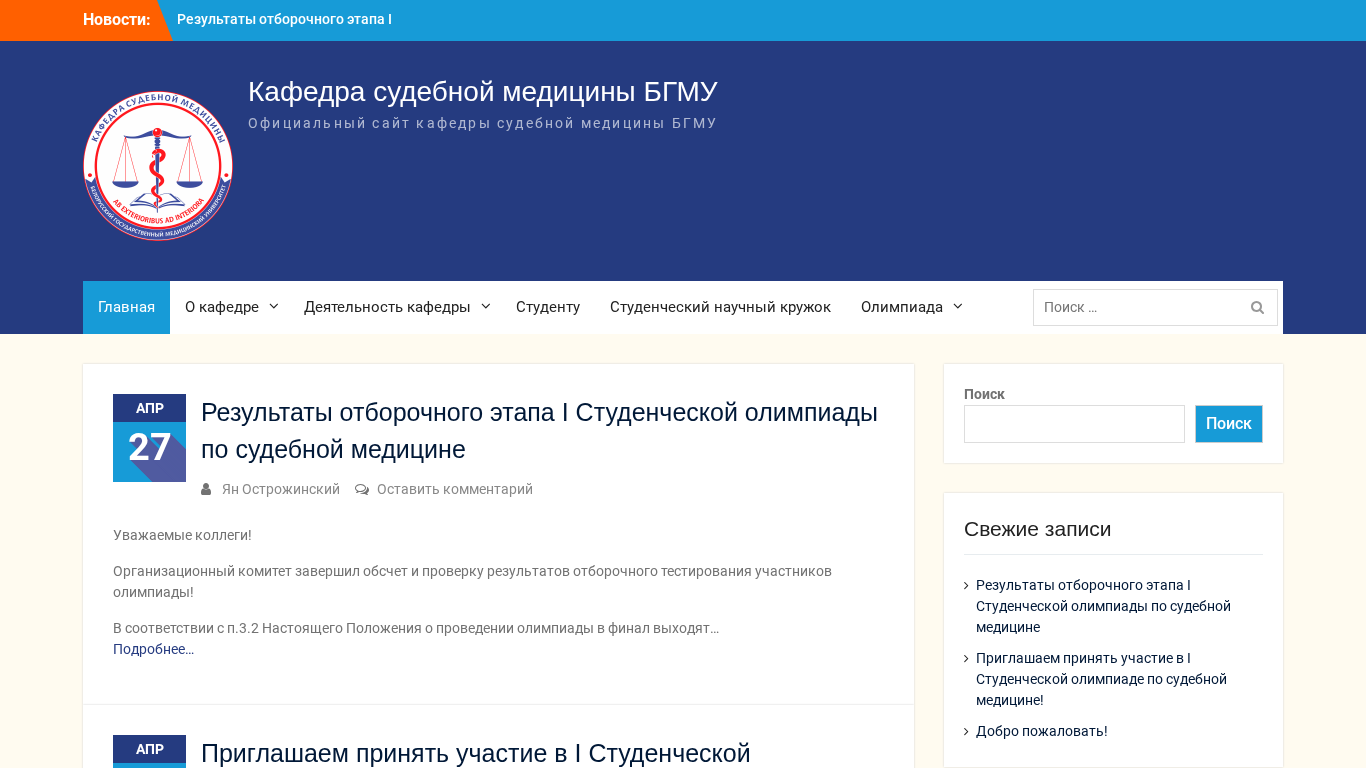1366x768 pixels.
Task: Click the orange Новости: label
Action: [116, 20]
